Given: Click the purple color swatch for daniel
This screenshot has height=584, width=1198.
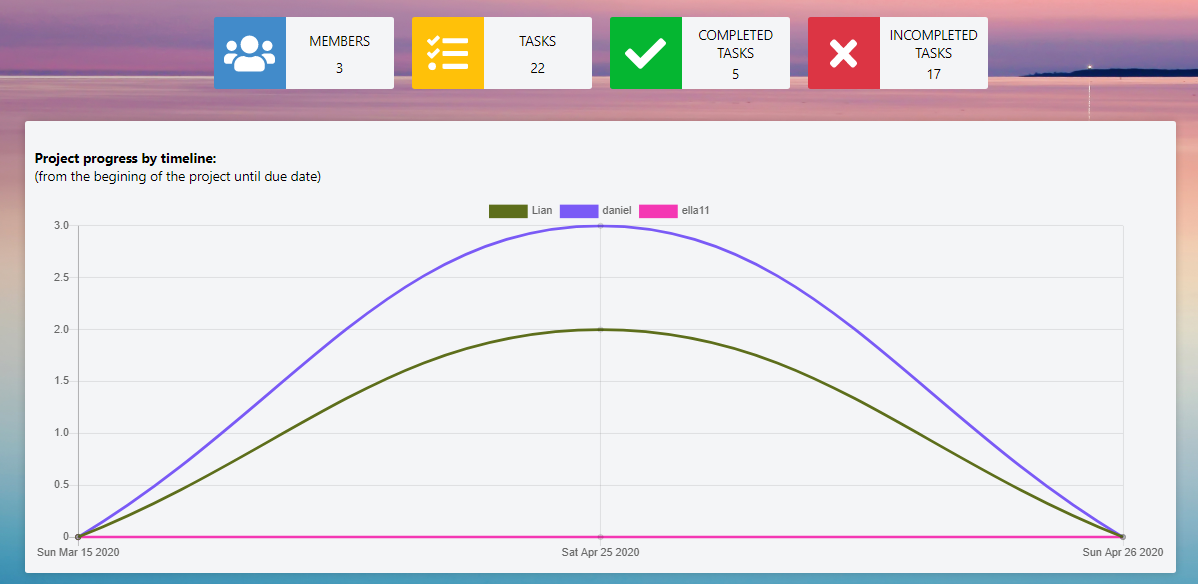Looking at the screenshot, I should (578, 211).
